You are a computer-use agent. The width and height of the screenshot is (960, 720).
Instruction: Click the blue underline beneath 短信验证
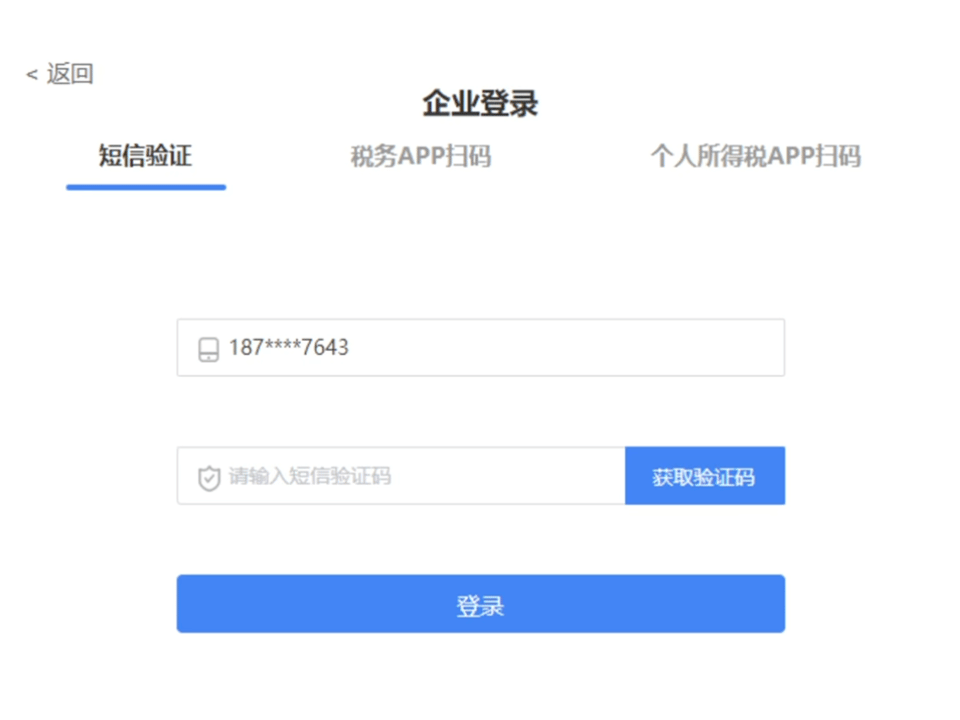146,187
